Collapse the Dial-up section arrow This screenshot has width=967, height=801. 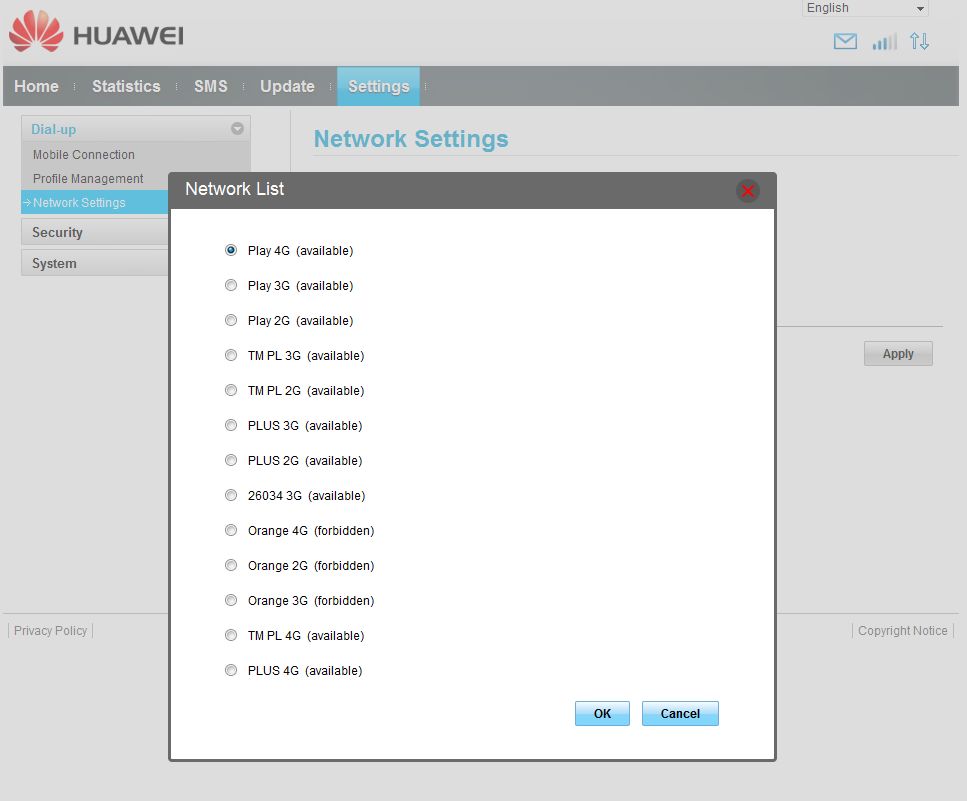coord(237,129)
